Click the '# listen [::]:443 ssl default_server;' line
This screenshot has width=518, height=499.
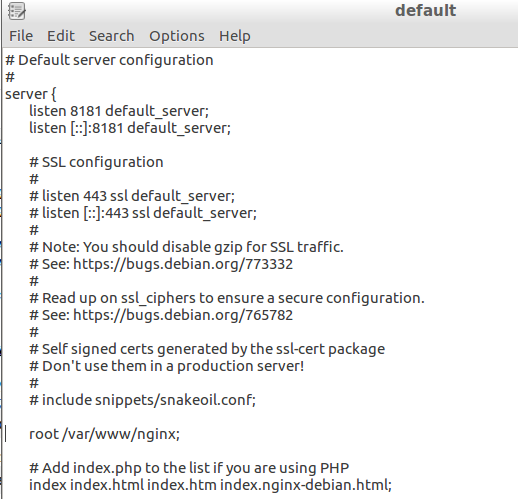point(143,213)
